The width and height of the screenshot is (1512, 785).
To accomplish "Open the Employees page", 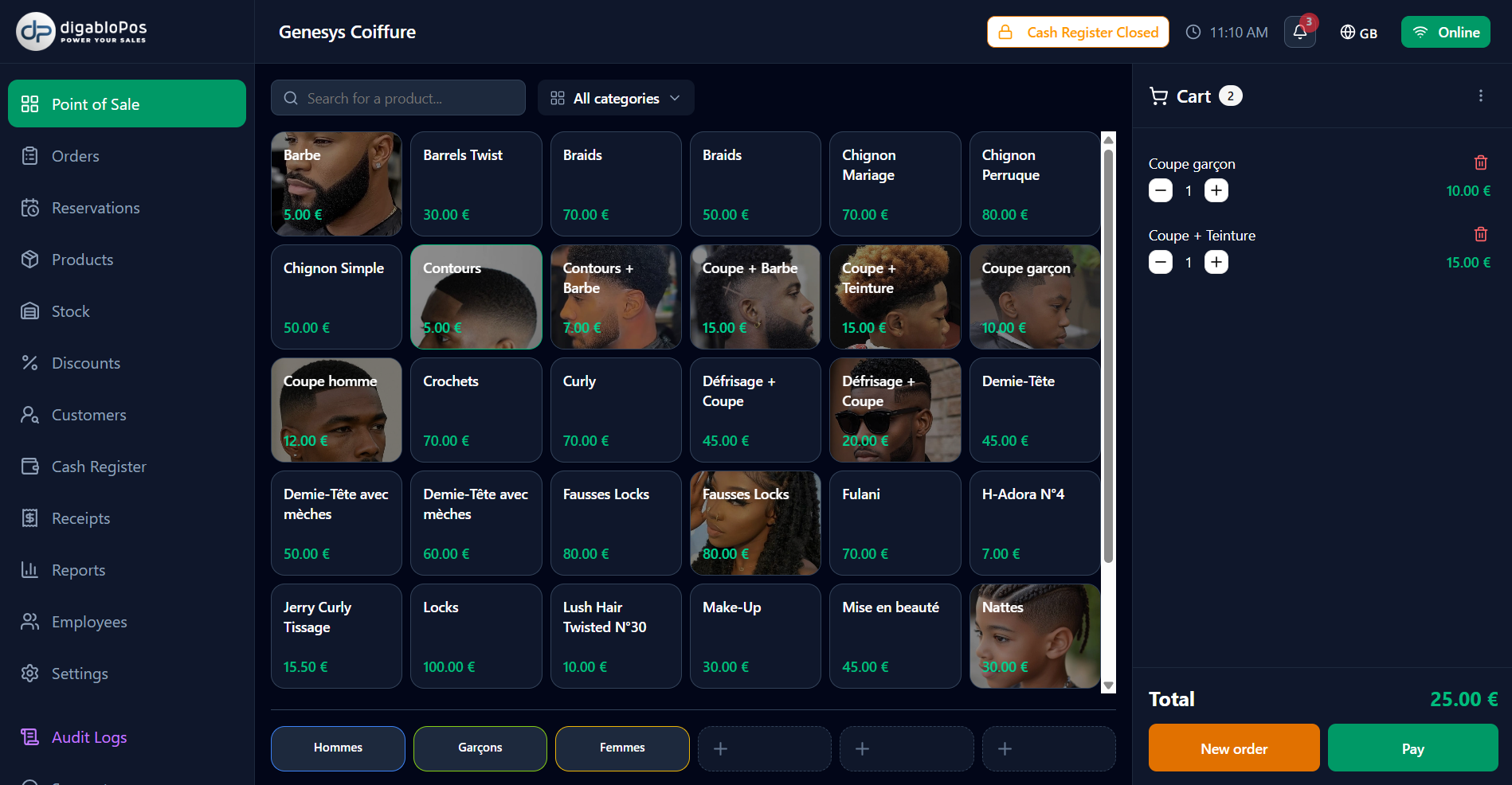I will [x=89, y=622].
